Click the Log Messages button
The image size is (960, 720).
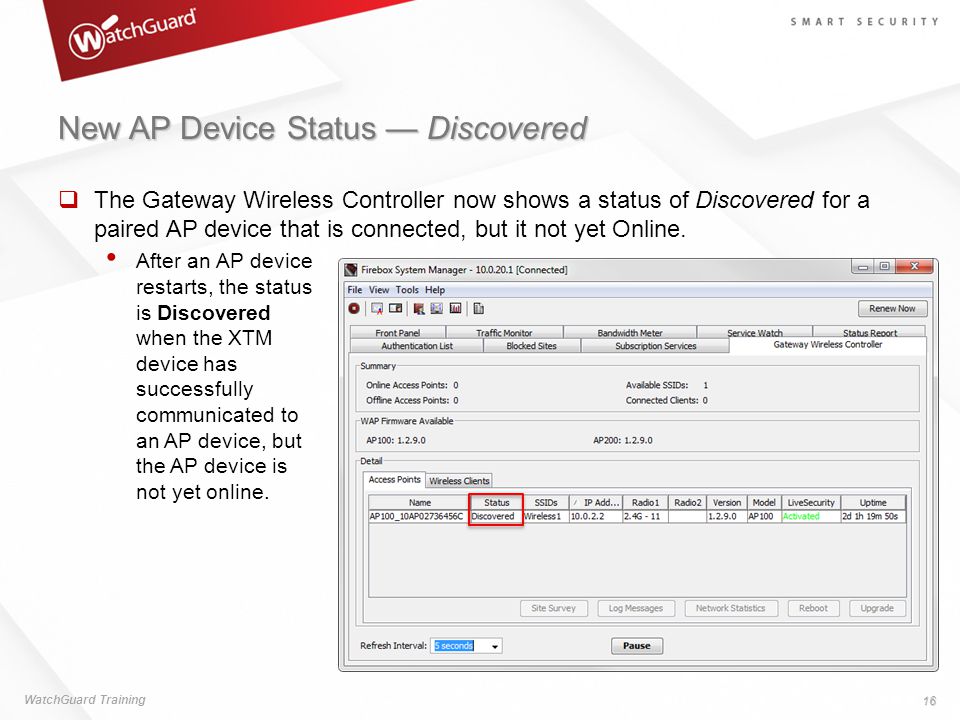(x=636, y=608)
